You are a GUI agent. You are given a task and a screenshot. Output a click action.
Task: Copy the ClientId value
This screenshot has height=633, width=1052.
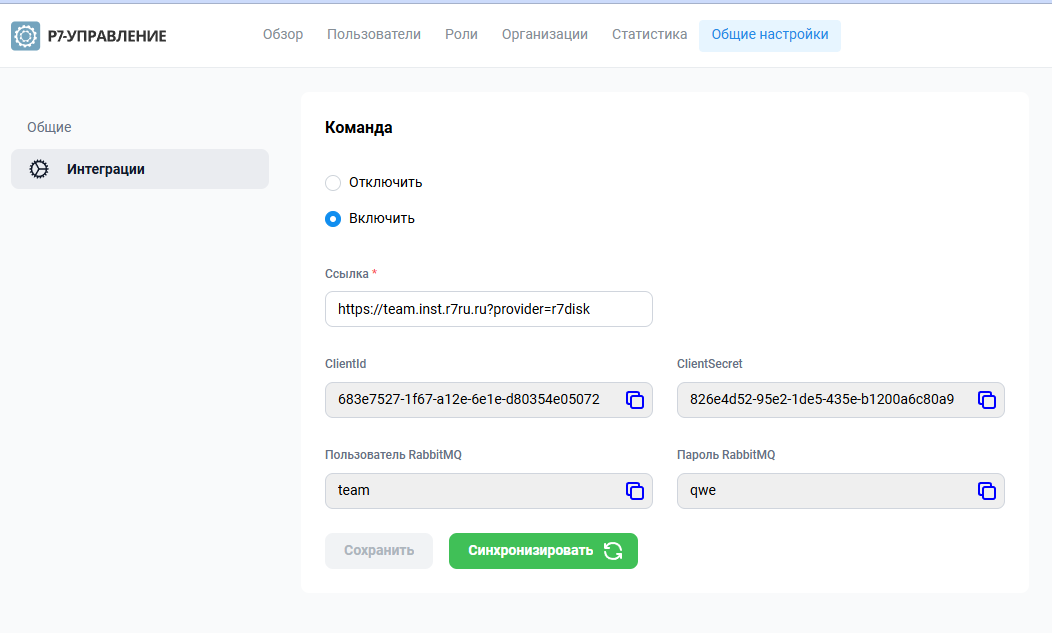pos(634,400)
